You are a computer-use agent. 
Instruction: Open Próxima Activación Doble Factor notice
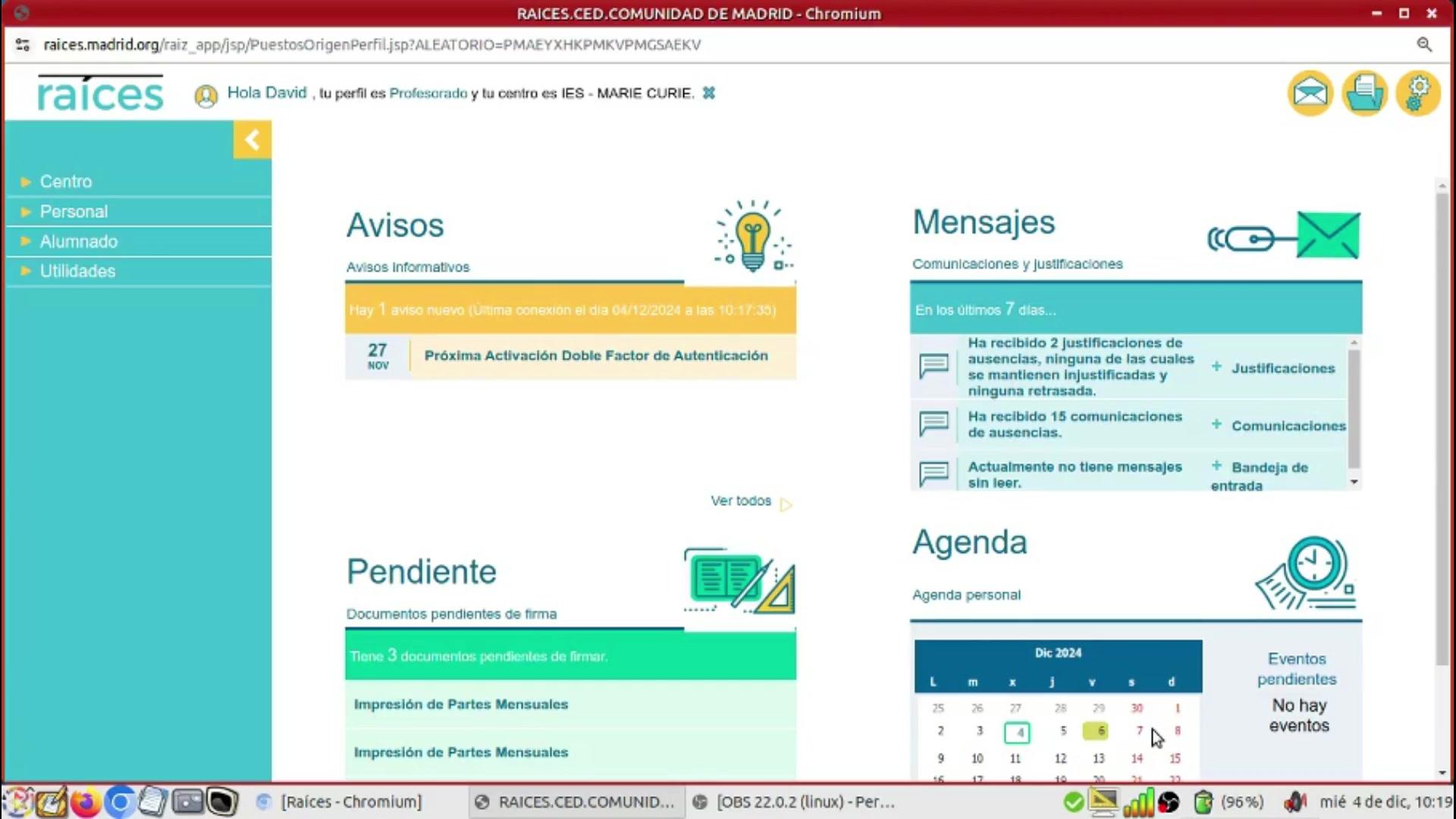pyautogui.click(x=595, y=356)
